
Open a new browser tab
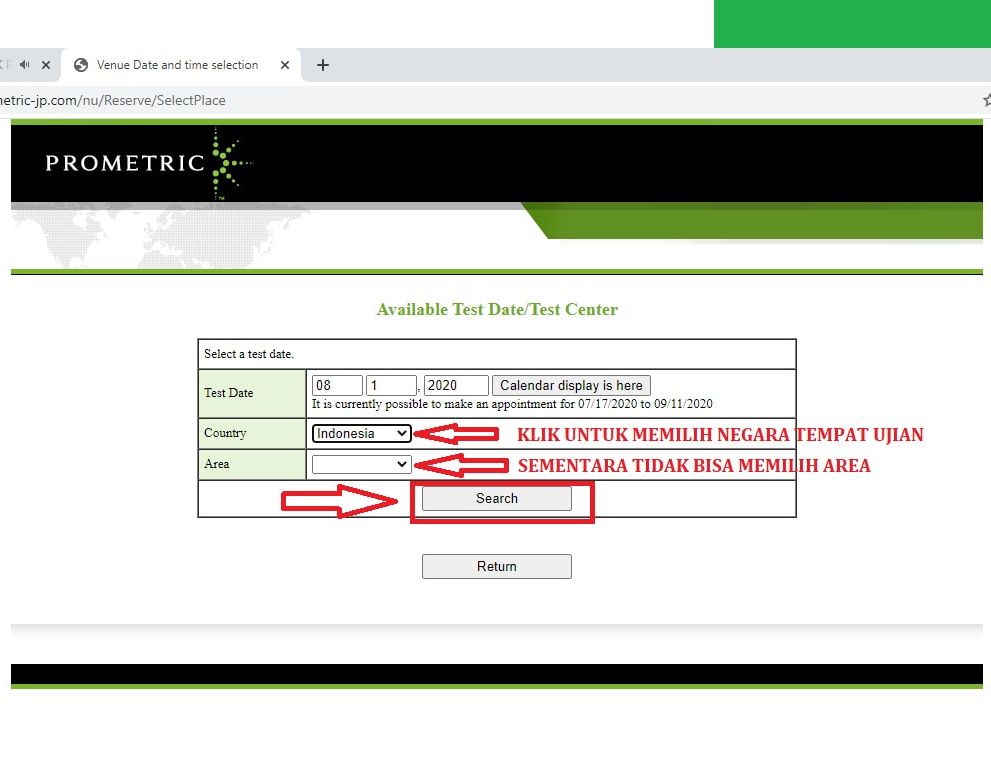coord(322,65)
